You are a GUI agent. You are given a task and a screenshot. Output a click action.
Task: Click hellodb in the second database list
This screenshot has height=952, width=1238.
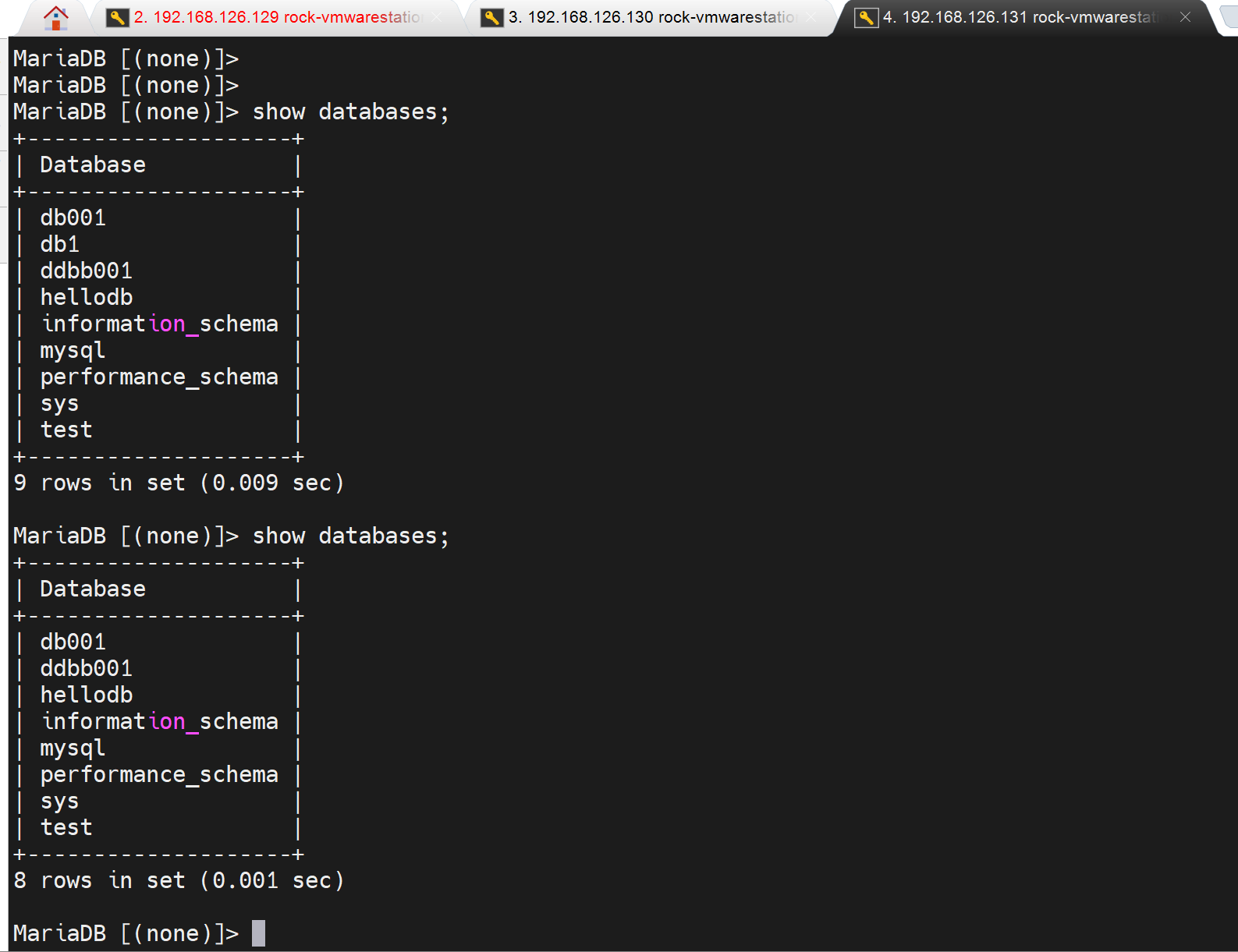point(87,695)
